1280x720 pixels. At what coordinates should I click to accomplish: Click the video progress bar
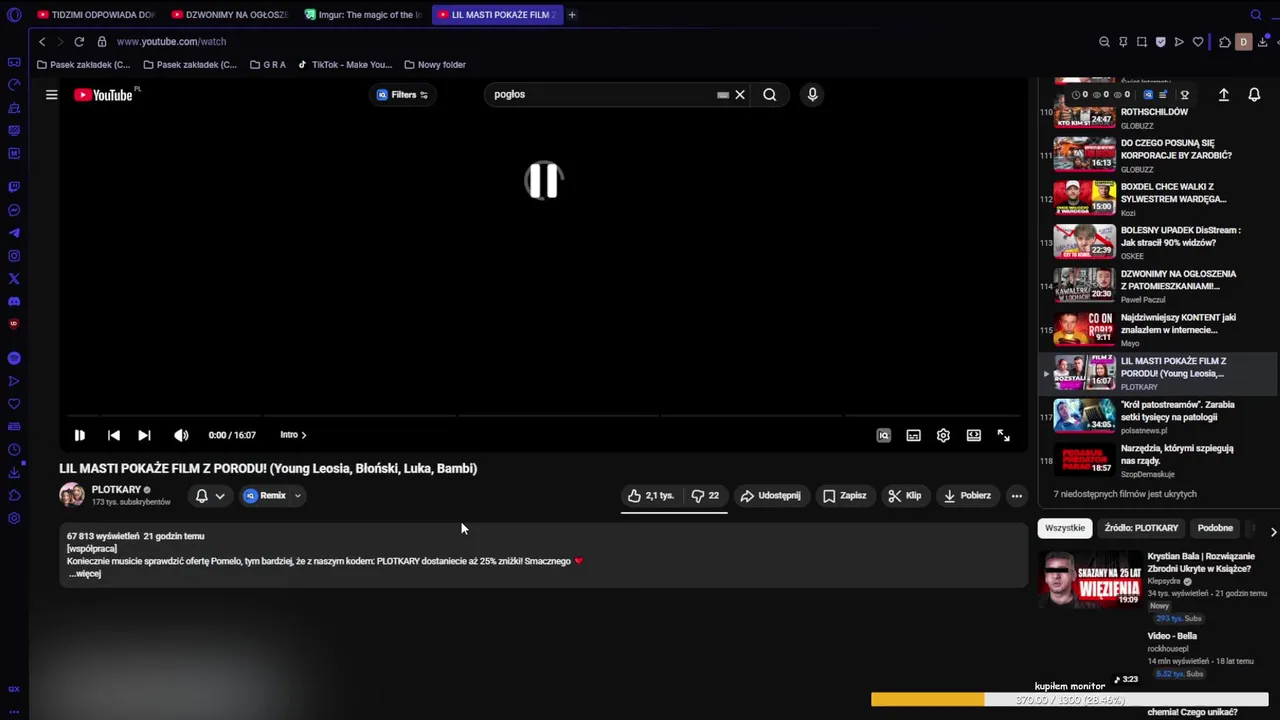click(x=544, y=414)
